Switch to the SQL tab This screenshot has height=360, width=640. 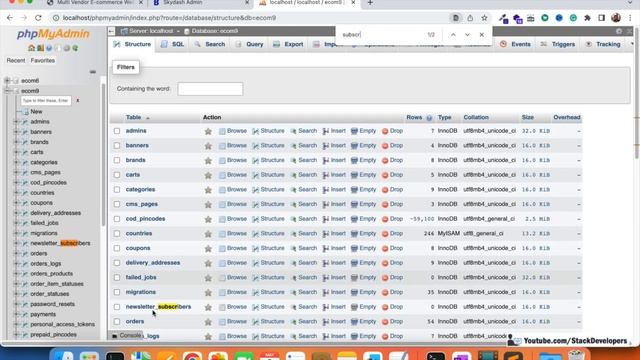(172, 44)
